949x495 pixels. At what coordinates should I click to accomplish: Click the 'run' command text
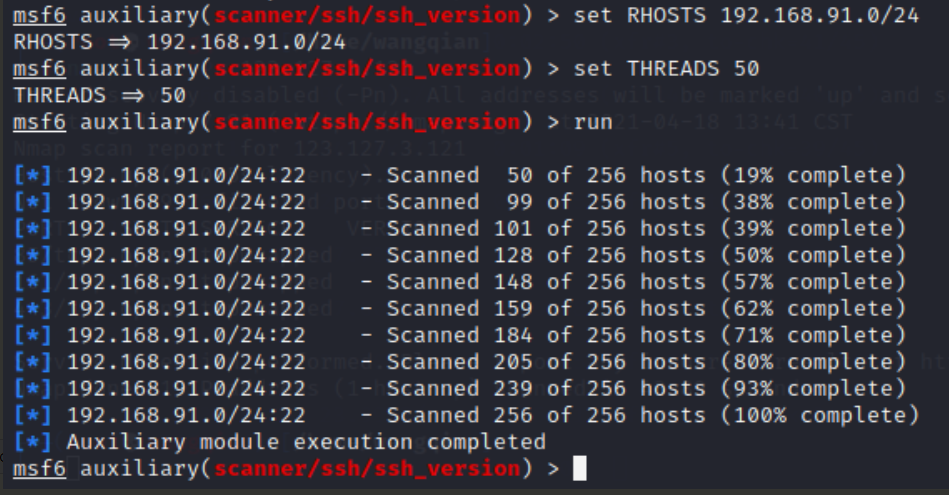[x=593, y=122]
